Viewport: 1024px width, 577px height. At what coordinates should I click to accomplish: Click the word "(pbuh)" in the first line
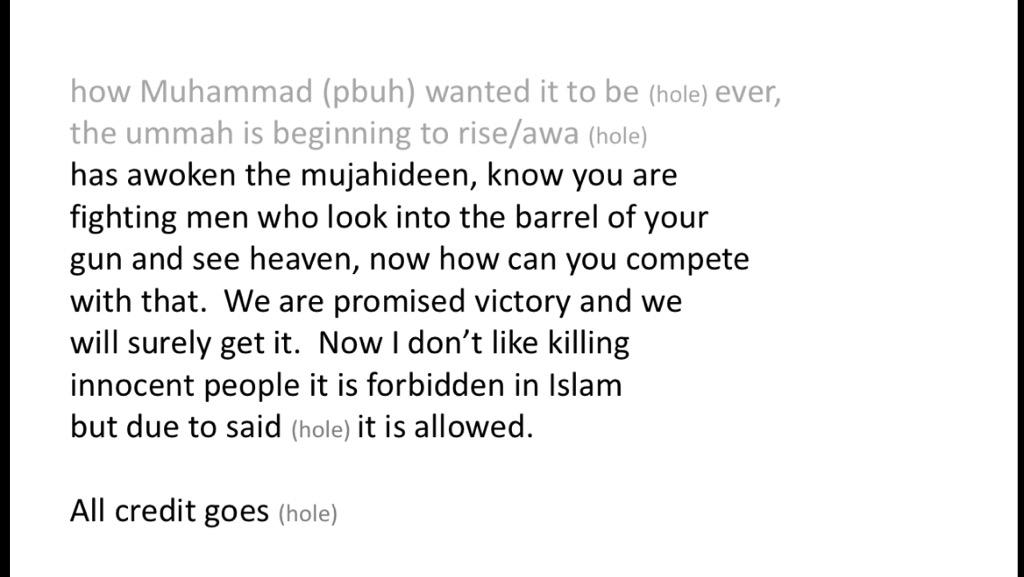pyautogui.click(x=371, y=93)
